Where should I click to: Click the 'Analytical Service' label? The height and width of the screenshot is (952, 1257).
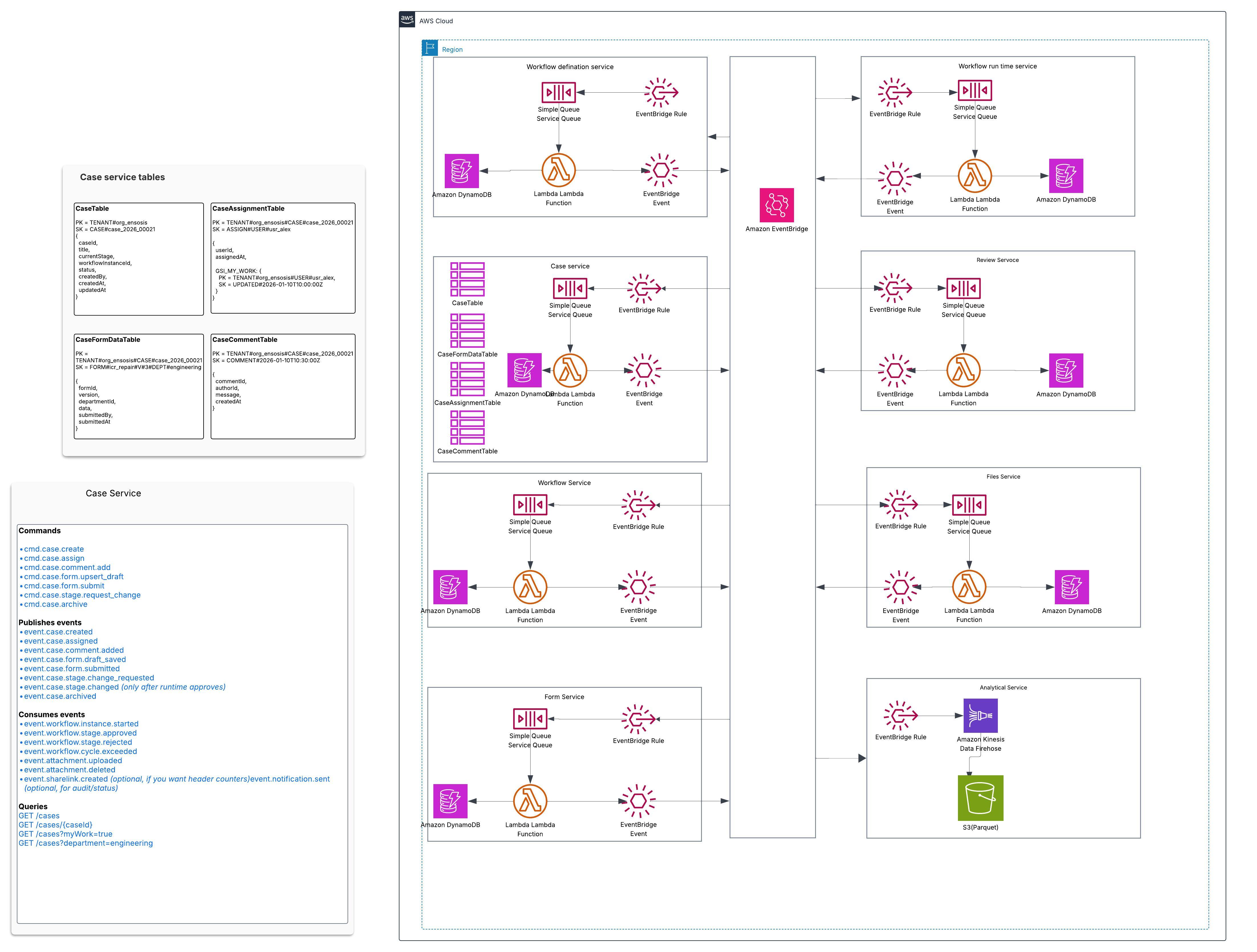coord(1003,687)
